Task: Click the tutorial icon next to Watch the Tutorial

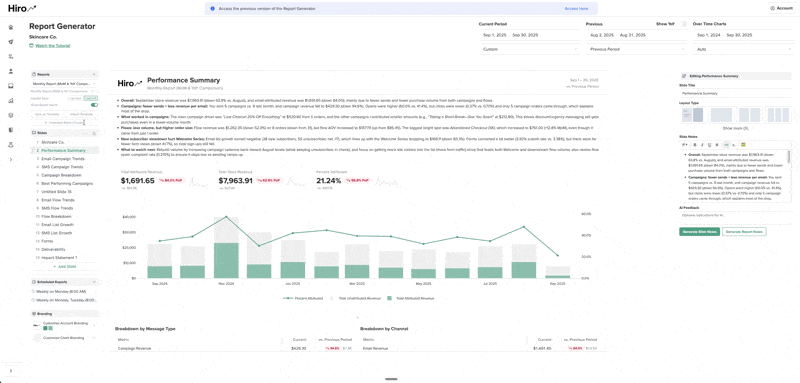Action: click(x=31, y=46)
